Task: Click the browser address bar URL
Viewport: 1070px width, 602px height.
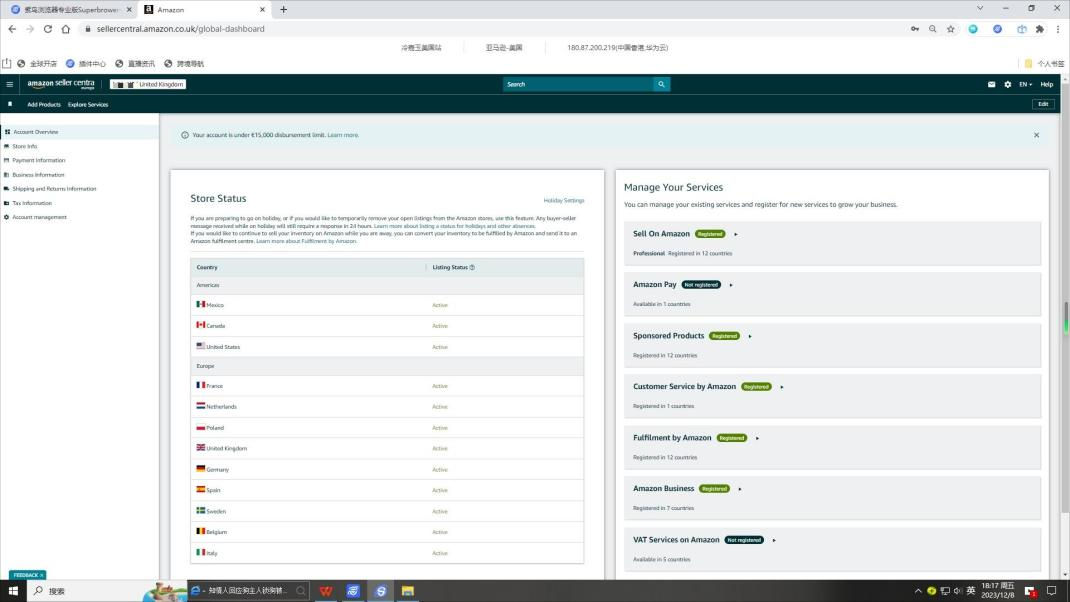Action: coord(181,29)
